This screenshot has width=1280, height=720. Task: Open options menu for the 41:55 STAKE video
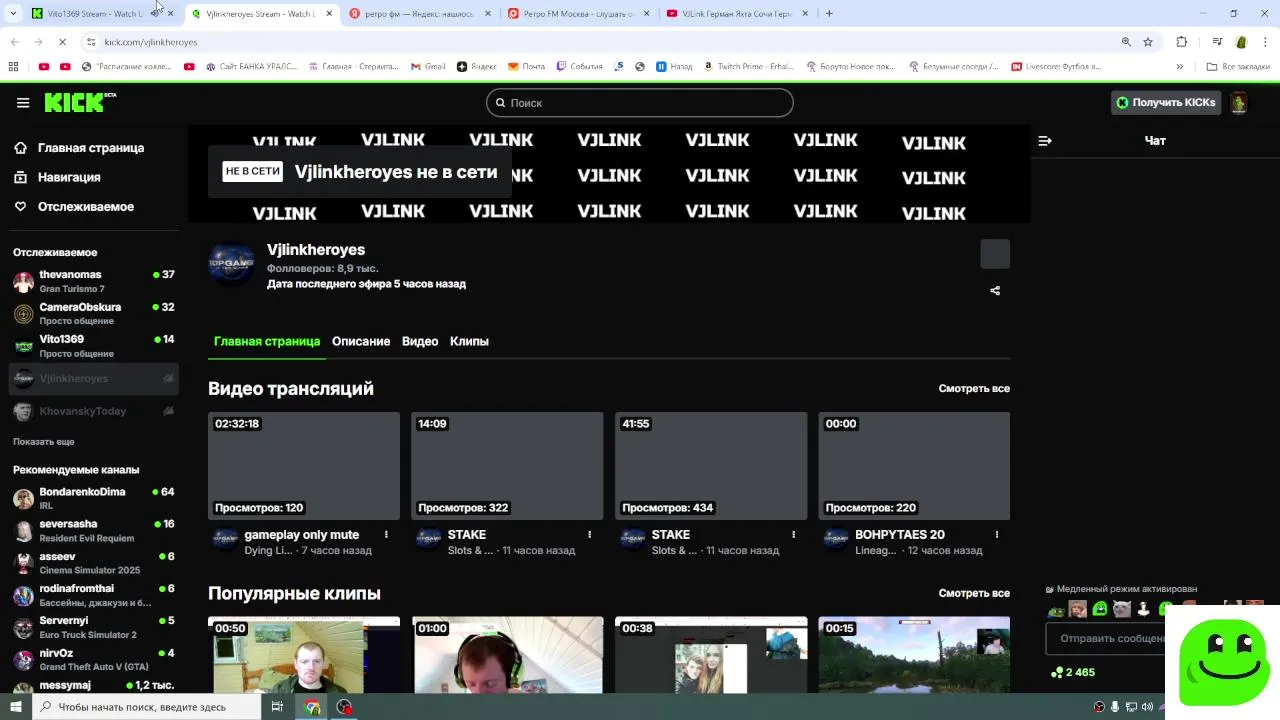click(x=793, y=535)
